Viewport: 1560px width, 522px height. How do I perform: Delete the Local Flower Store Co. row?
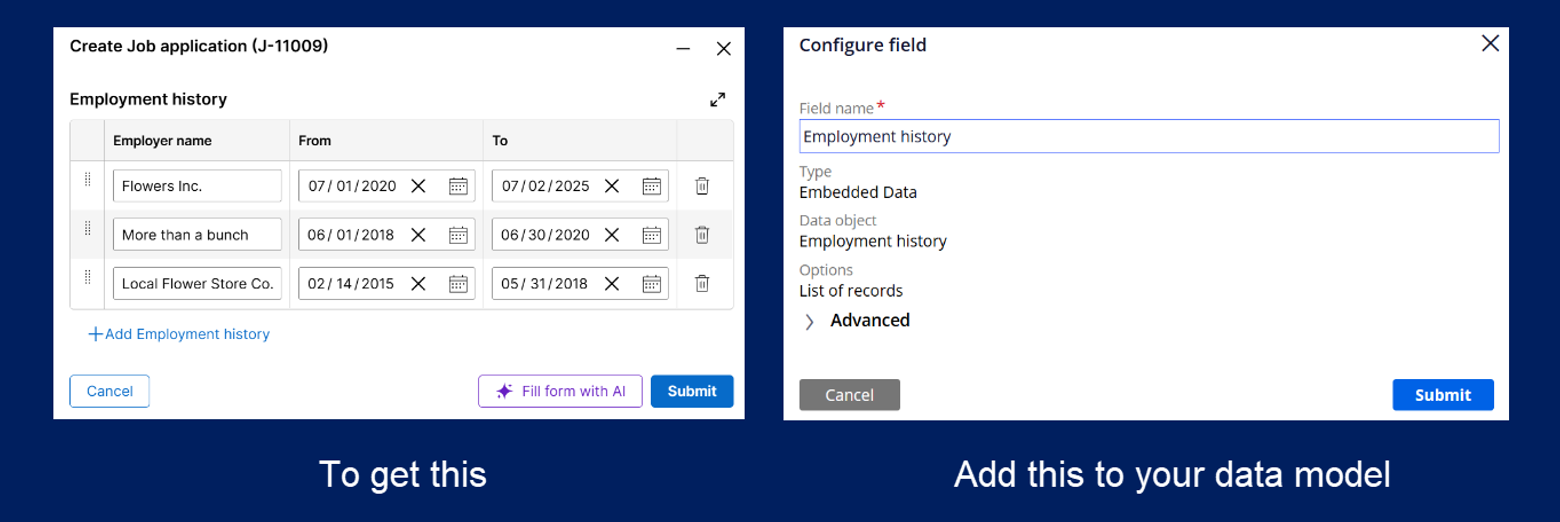click(702, 284)
